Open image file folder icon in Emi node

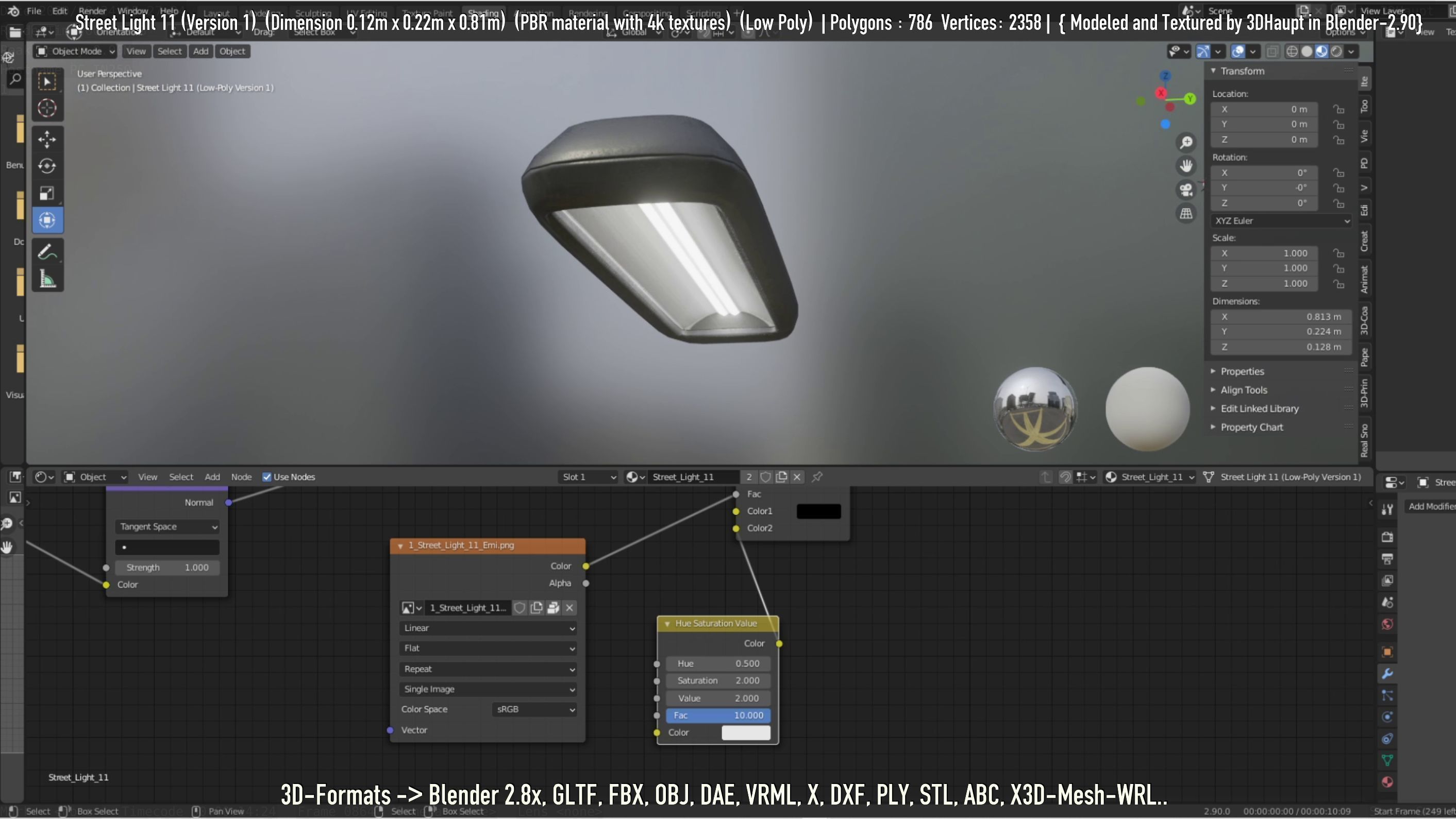[x=554, y=608]
